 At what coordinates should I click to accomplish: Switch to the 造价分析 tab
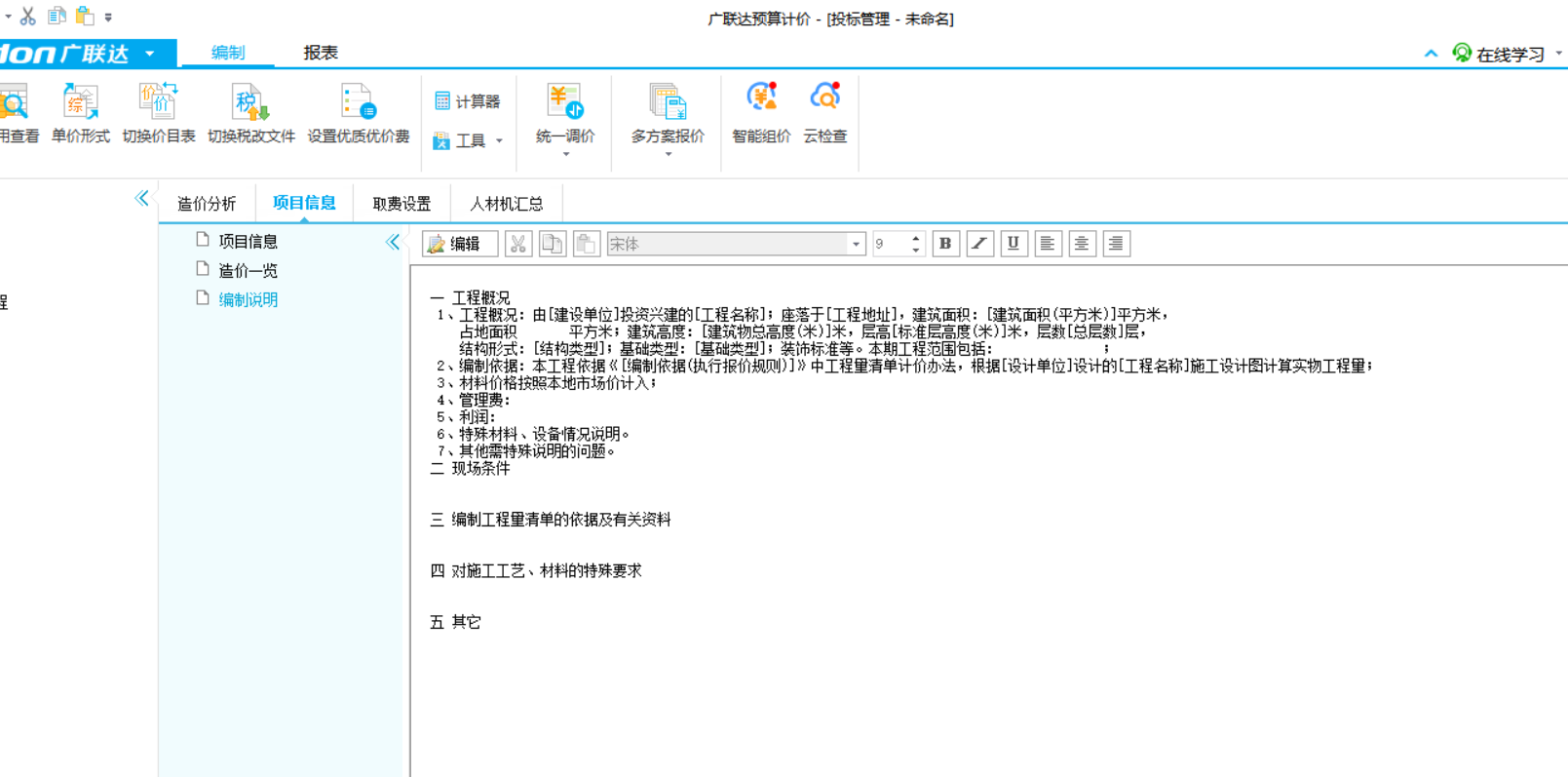[x=207, y=204]
